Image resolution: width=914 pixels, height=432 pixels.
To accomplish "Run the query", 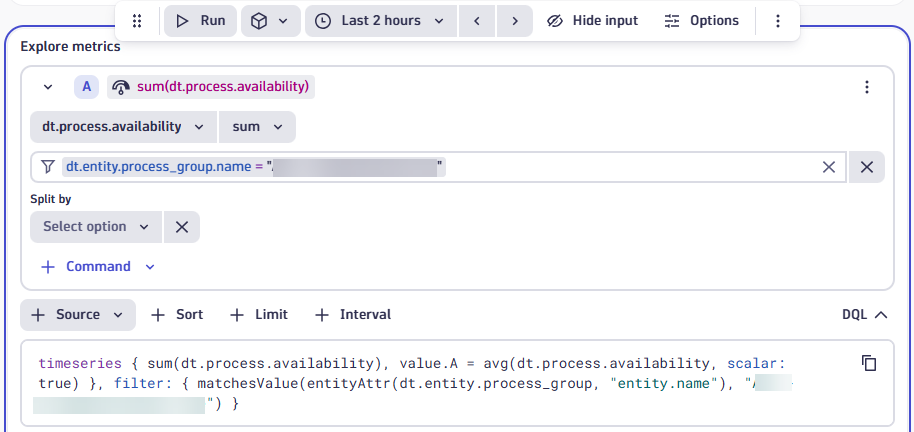I will coord(200,21).
